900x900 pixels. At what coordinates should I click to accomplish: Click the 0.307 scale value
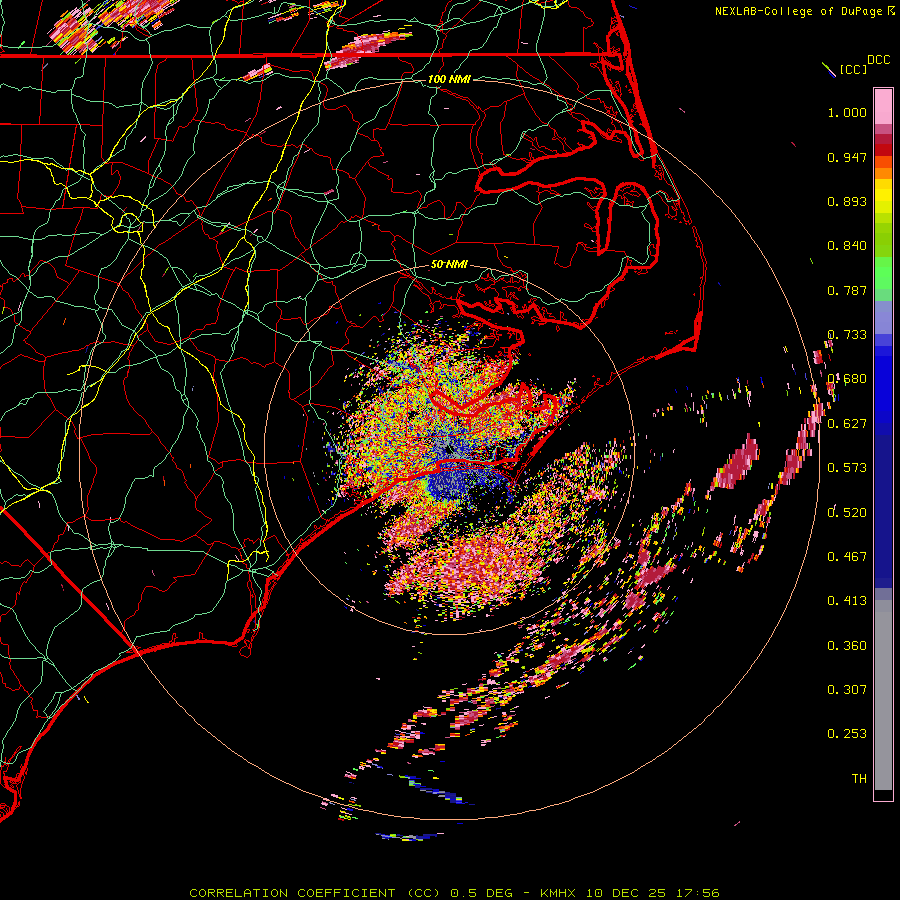[847, 690]
